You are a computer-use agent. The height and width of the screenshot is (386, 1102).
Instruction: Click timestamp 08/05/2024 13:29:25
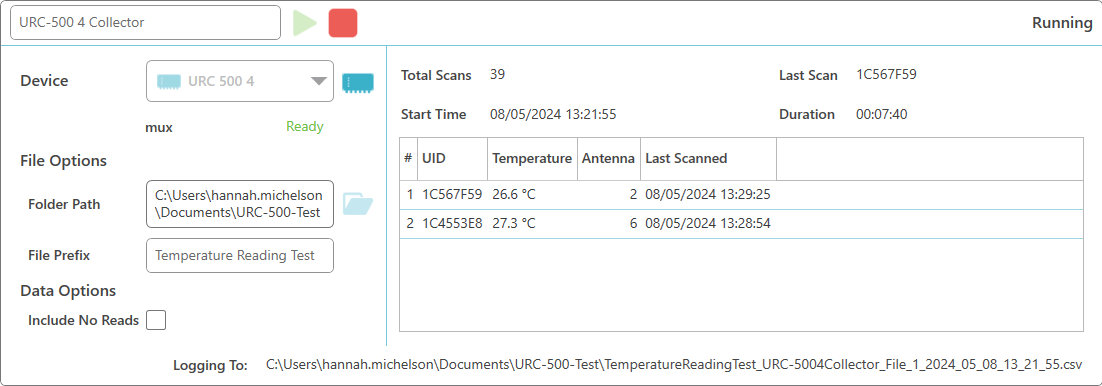[x=708, y=195]
